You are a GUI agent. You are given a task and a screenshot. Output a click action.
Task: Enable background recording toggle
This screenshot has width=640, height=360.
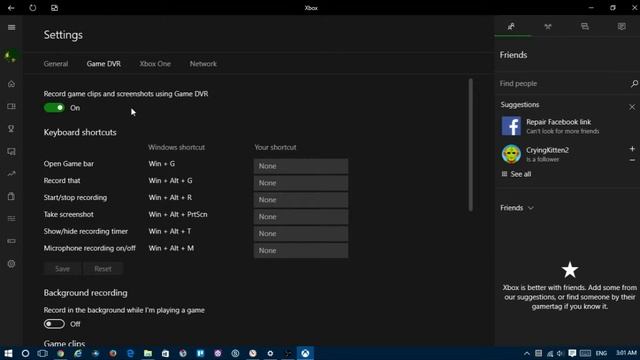click(54, 324)
